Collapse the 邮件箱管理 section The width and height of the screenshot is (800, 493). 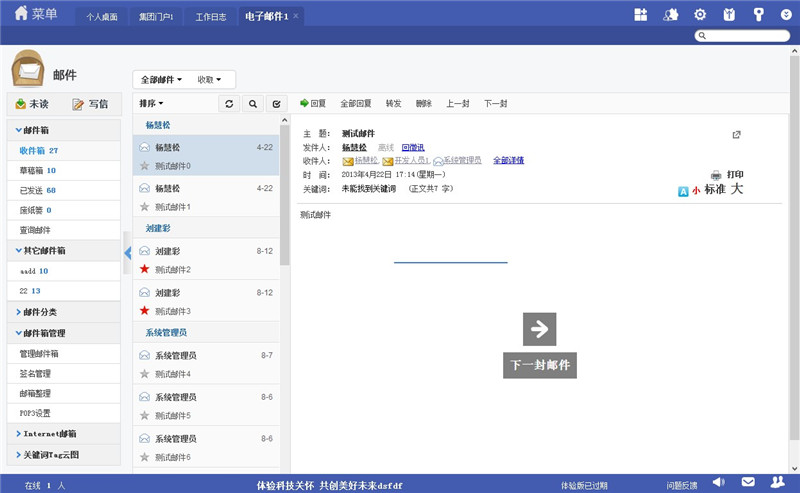[63, 333]
